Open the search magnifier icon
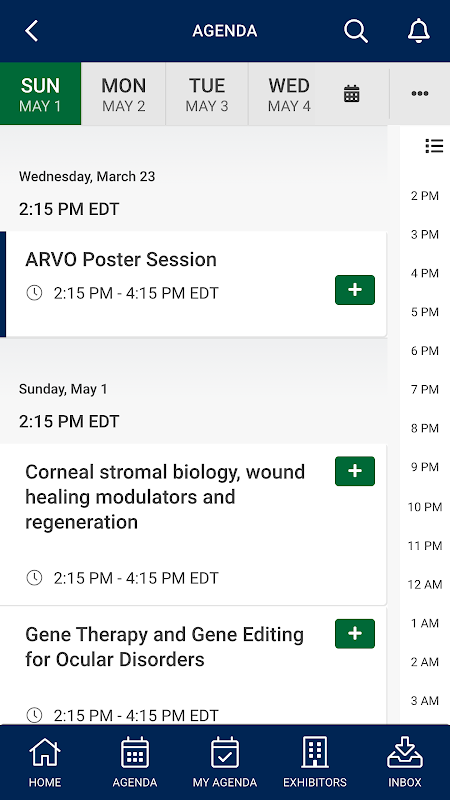The image size is (450, 800). point(356,31)
